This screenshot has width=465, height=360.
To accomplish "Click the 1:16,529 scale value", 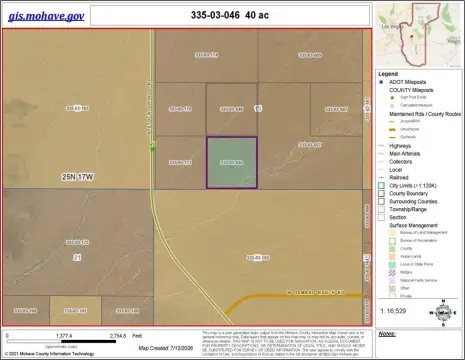I will (x=393, y=311).
